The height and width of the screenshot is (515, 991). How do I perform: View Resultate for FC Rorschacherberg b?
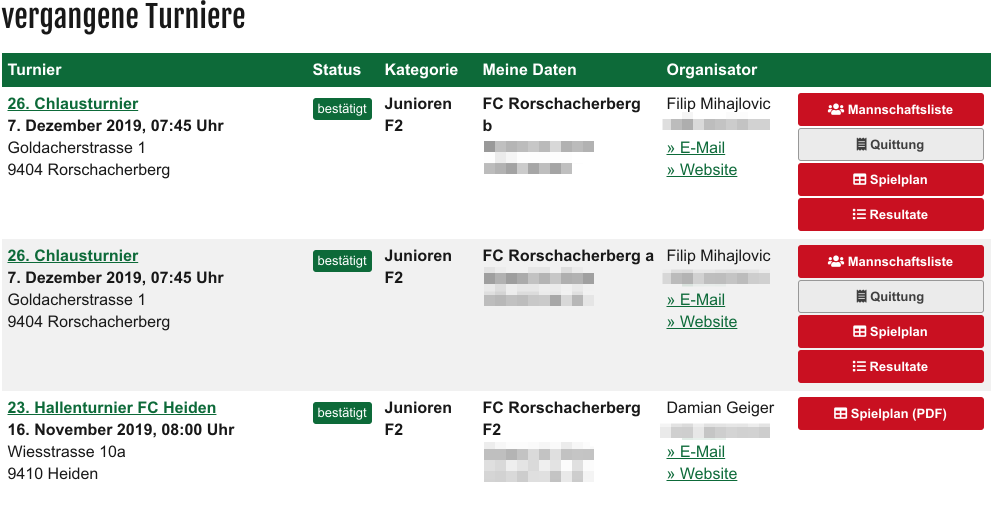890,215
